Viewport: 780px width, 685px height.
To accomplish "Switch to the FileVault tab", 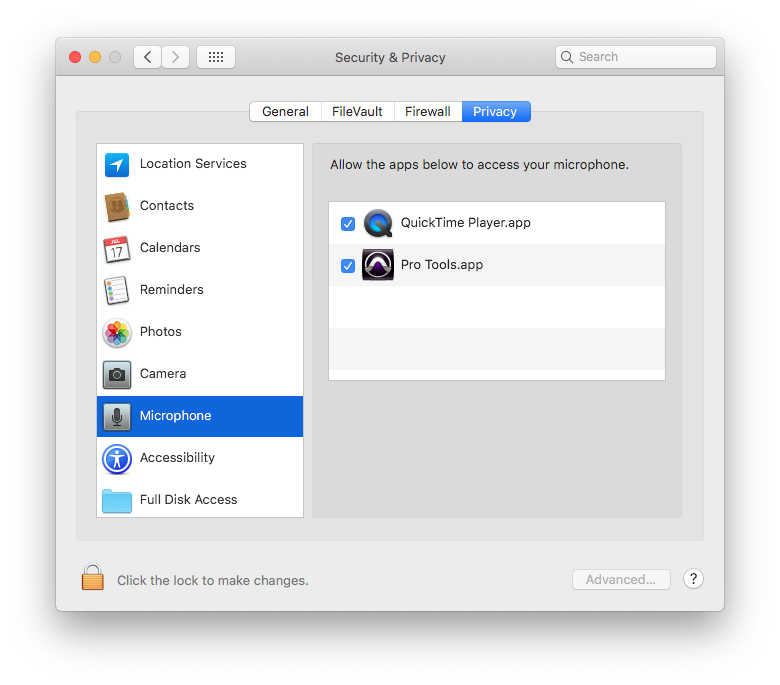I will coord(358,111).
